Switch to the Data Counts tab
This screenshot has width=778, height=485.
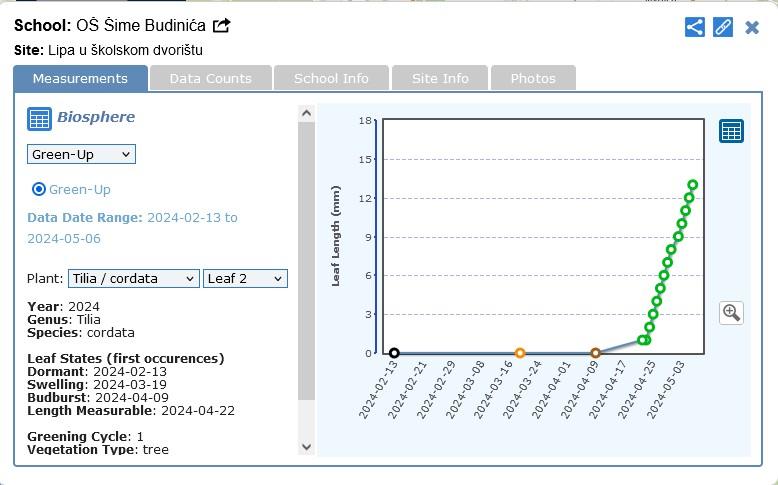point(210,78)
